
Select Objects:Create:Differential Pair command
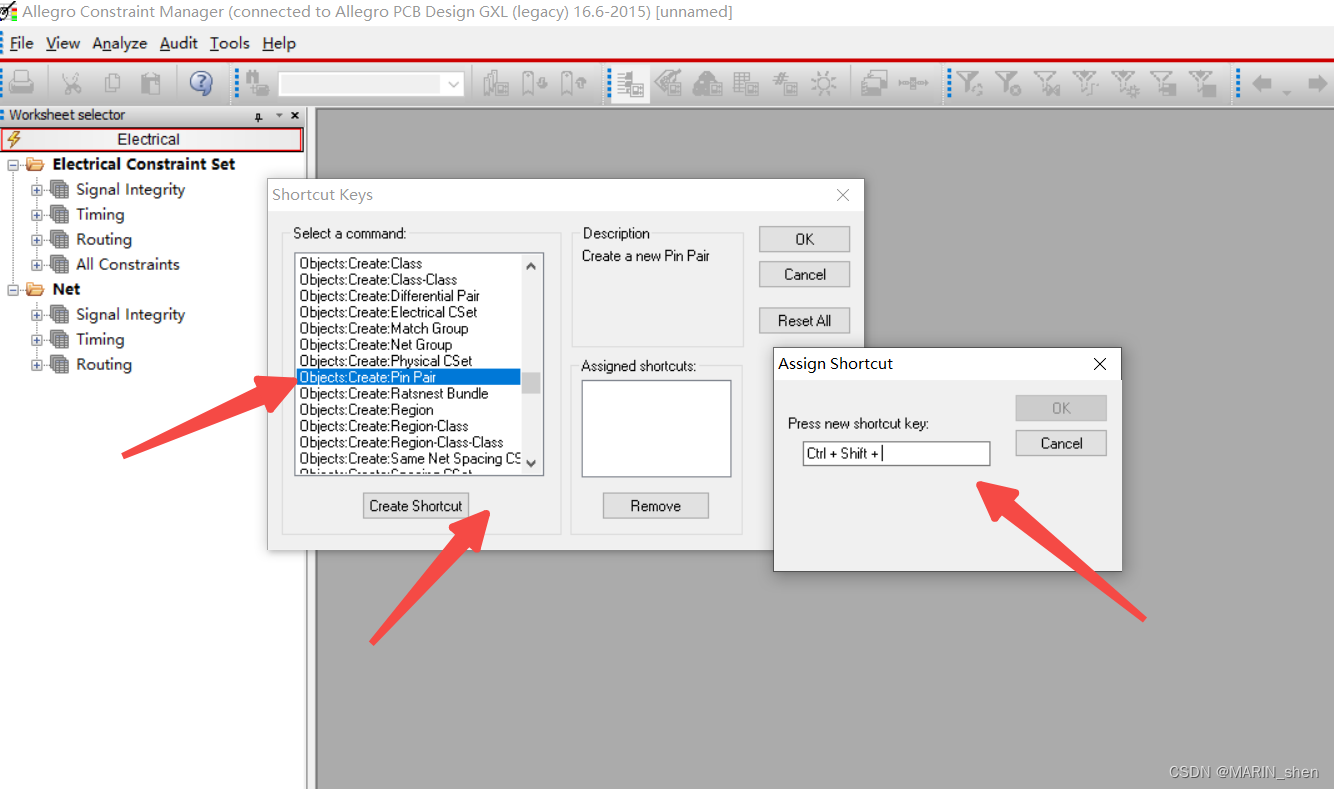click(x=390, y=296)
